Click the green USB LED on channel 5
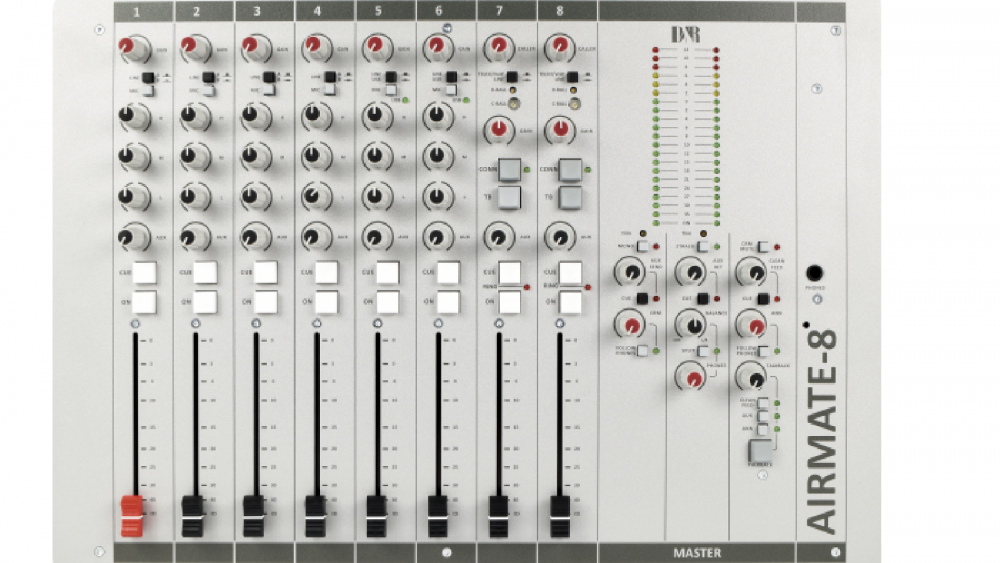The height and width of the screenshot is (563, 1000). 406,100
